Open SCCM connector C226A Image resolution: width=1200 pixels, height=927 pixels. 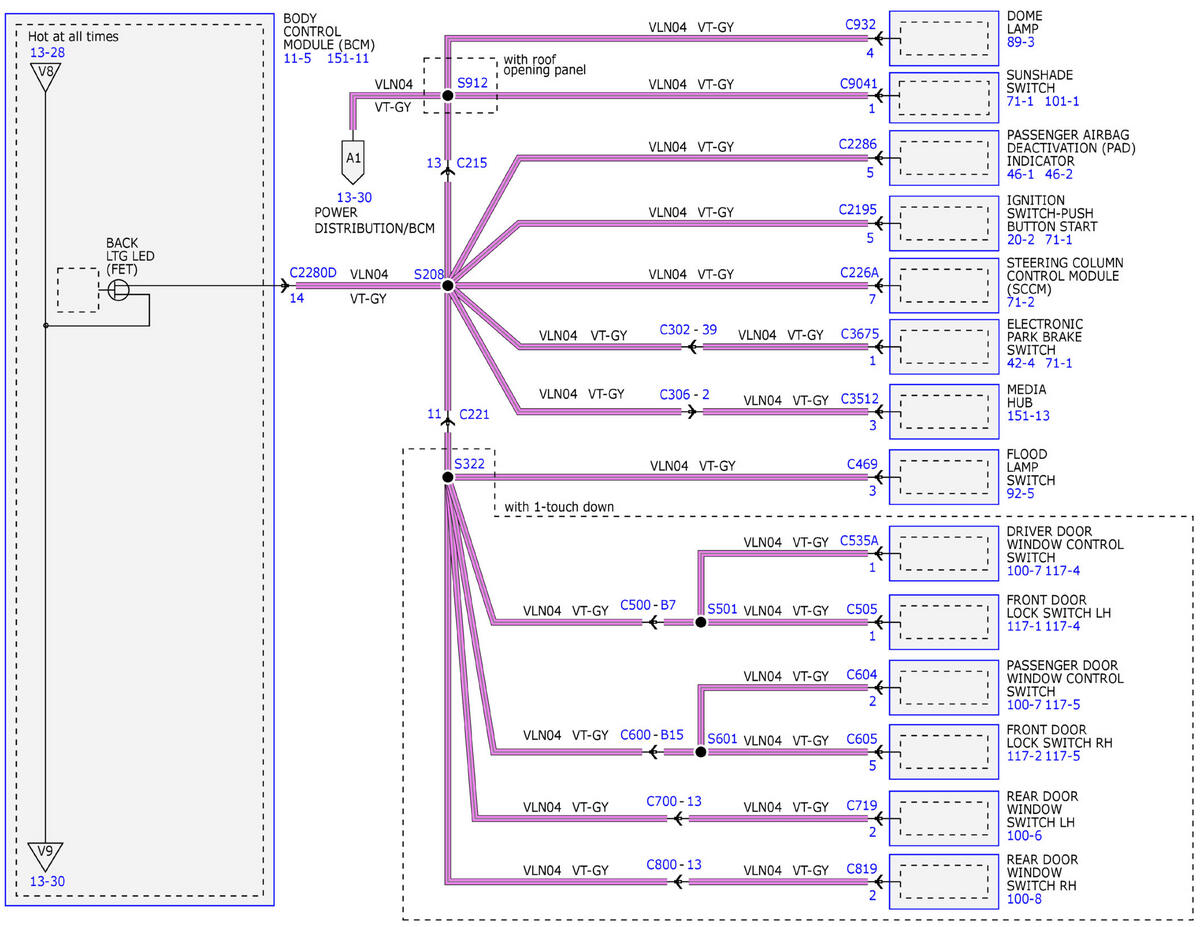860,273
